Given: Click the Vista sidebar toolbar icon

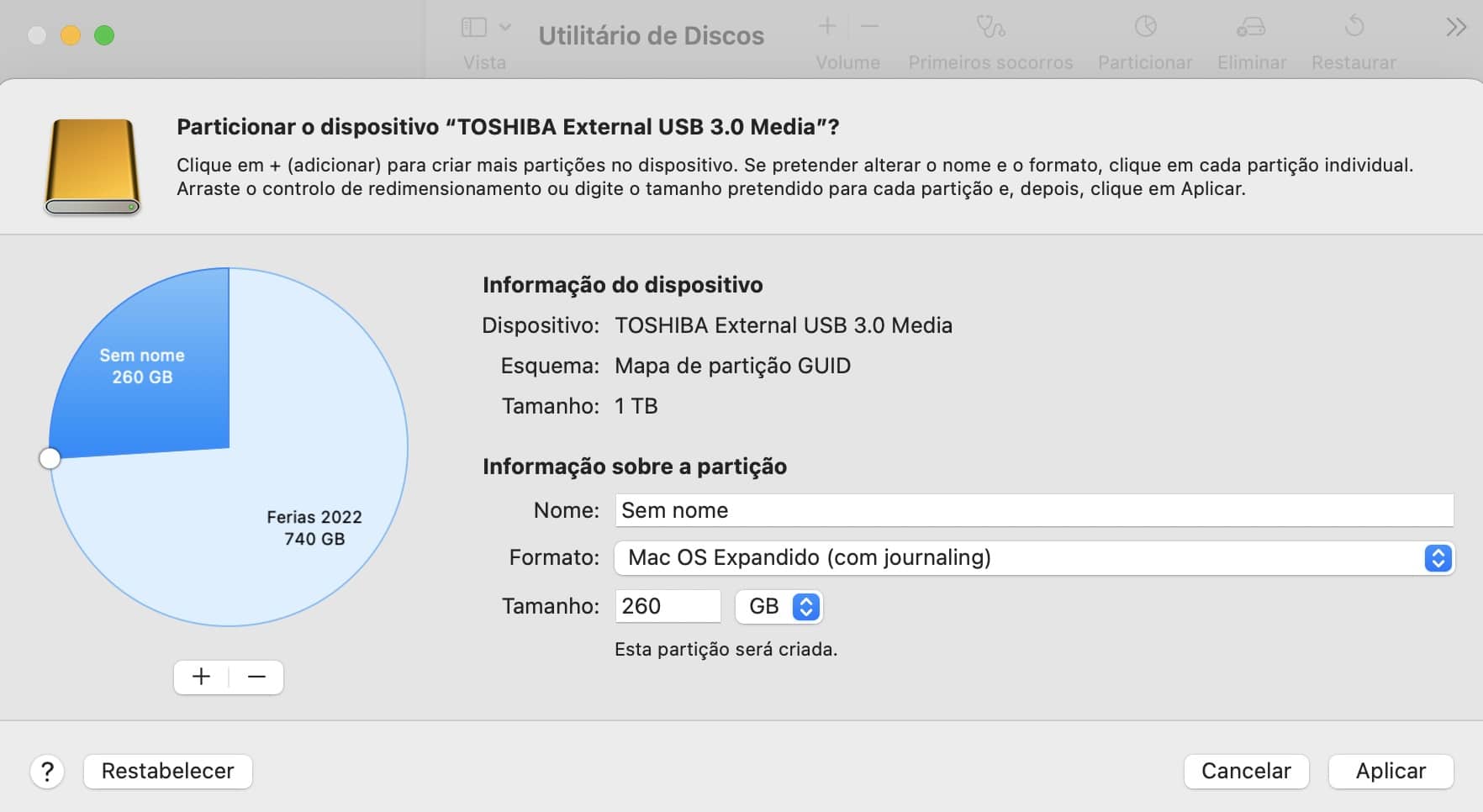Looking at the screenshot, I should pyautogui.click(x=474, y=28).
